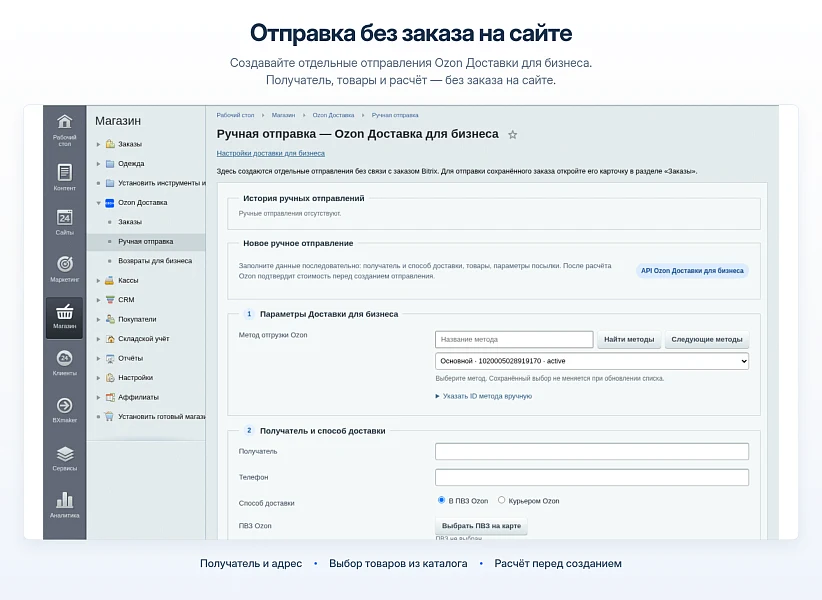Expand Указать ID метода вручную
This screenshot has width=822, height=600.
[483, 396]
